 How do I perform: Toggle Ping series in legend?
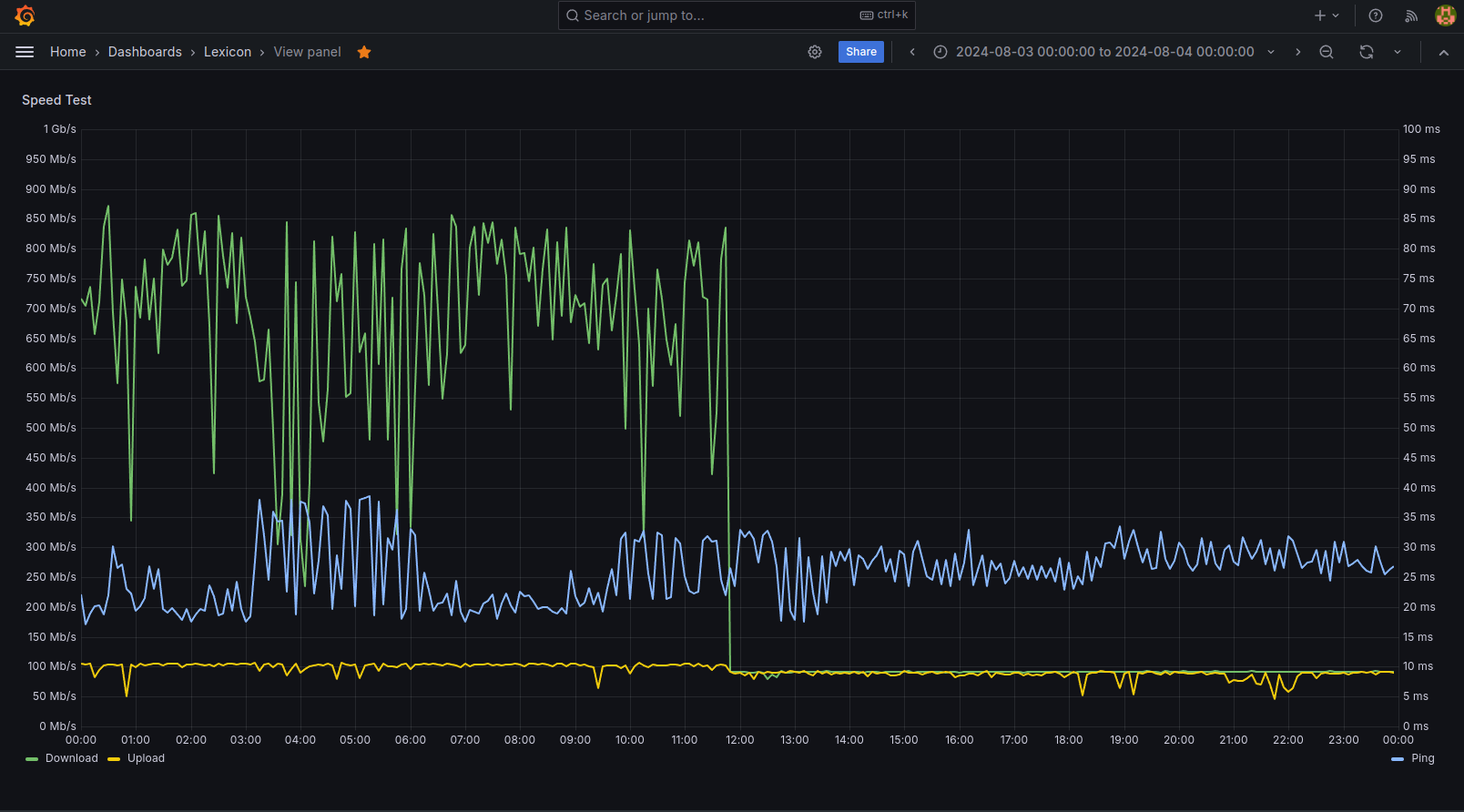1422,758
